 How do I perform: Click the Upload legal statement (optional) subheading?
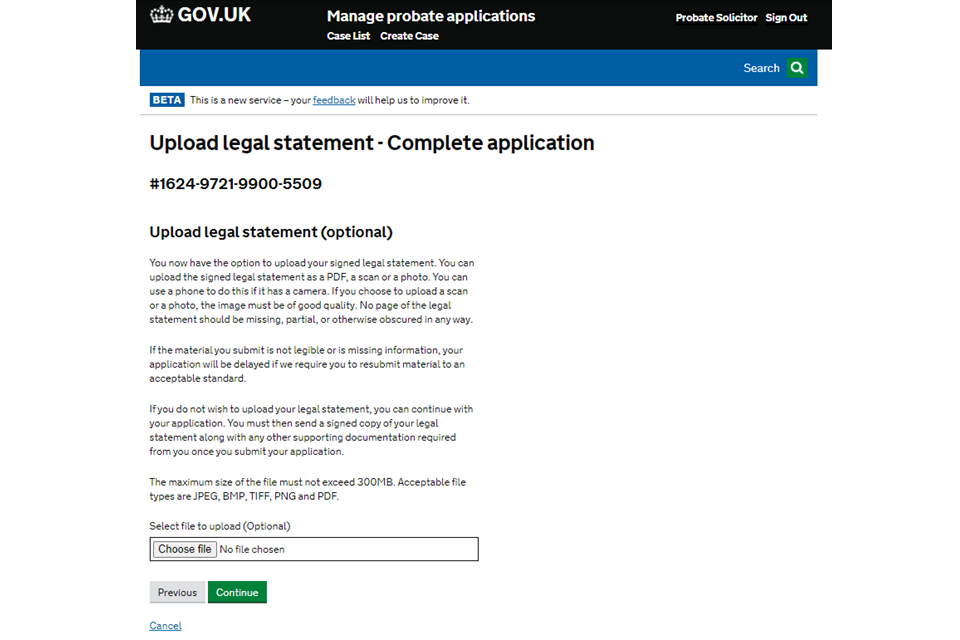point(271,232)
